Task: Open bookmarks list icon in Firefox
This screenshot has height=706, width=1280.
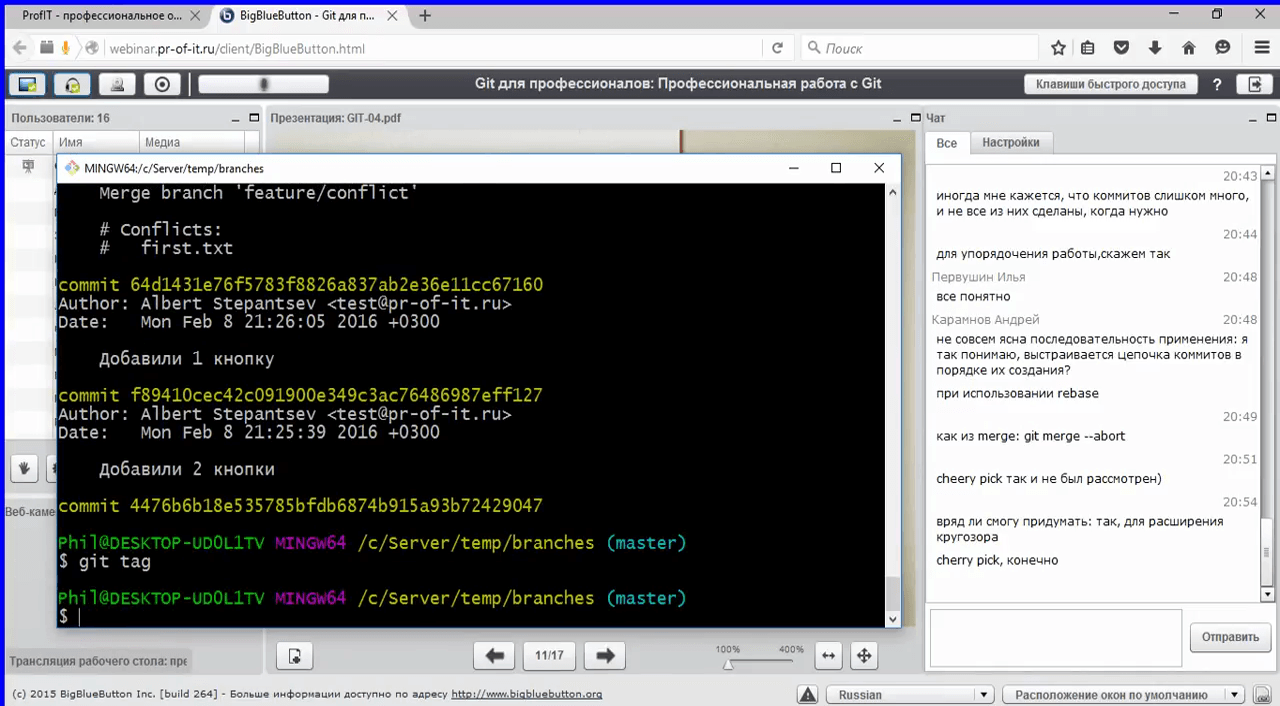Action: click(1088, 48)
